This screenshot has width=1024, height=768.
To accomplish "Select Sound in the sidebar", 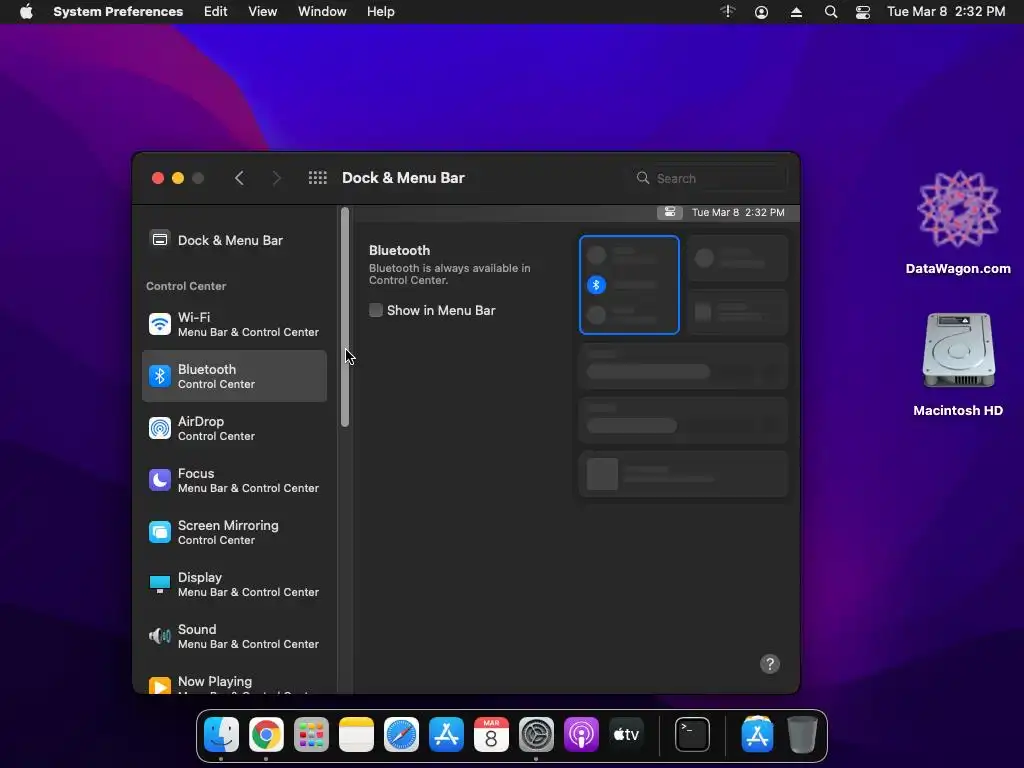I will [x=234, y=636].
